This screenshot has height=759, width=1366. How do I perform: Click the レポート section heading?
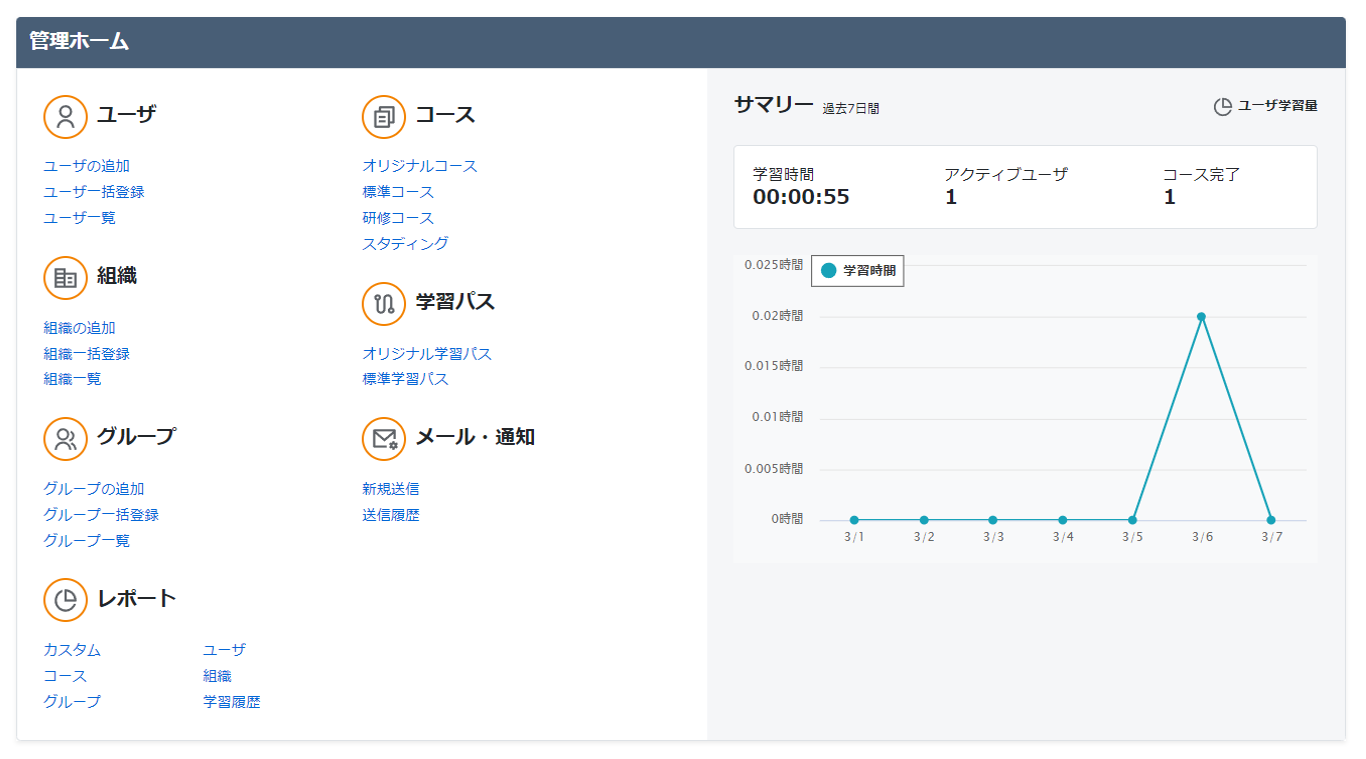pyautogui.click(x=137, y=599)
